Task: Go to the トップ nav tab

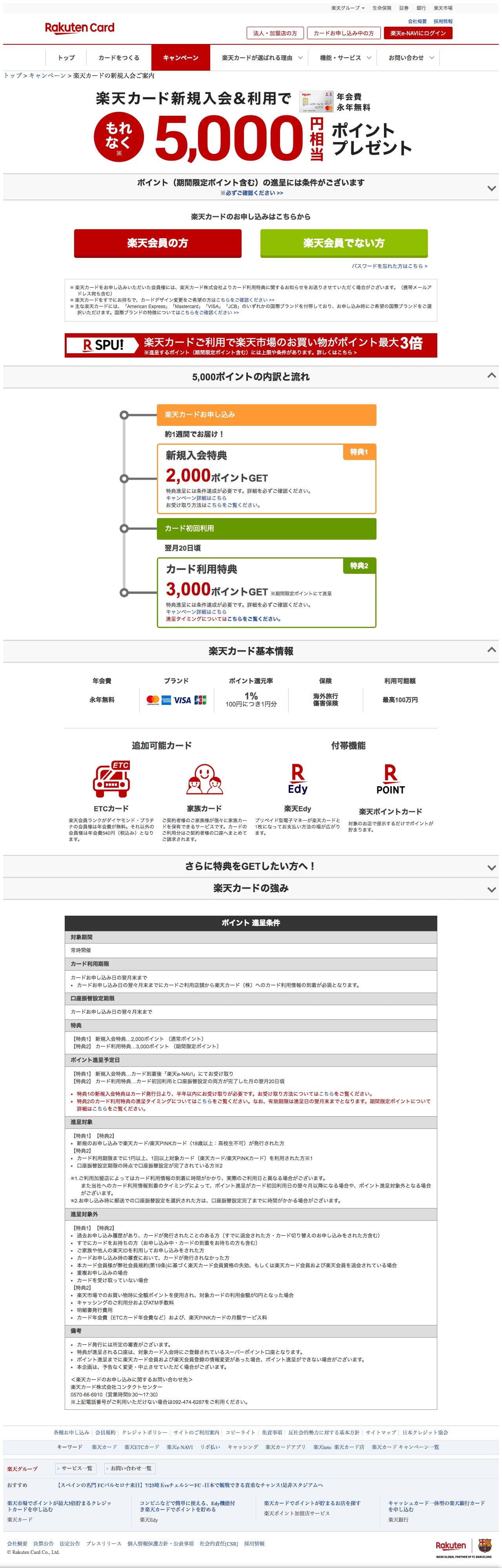Action: coord(66,58)
